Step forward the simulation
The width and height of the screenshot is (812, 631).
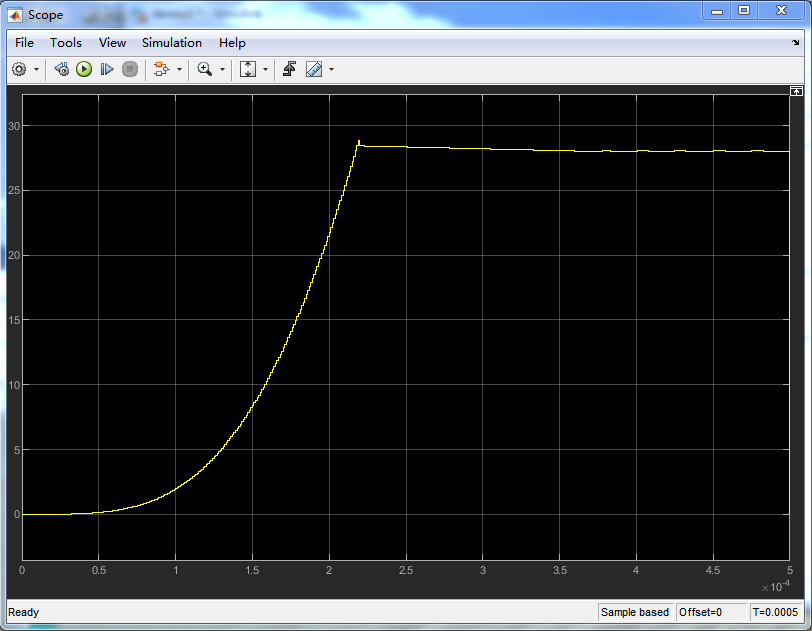107,69
